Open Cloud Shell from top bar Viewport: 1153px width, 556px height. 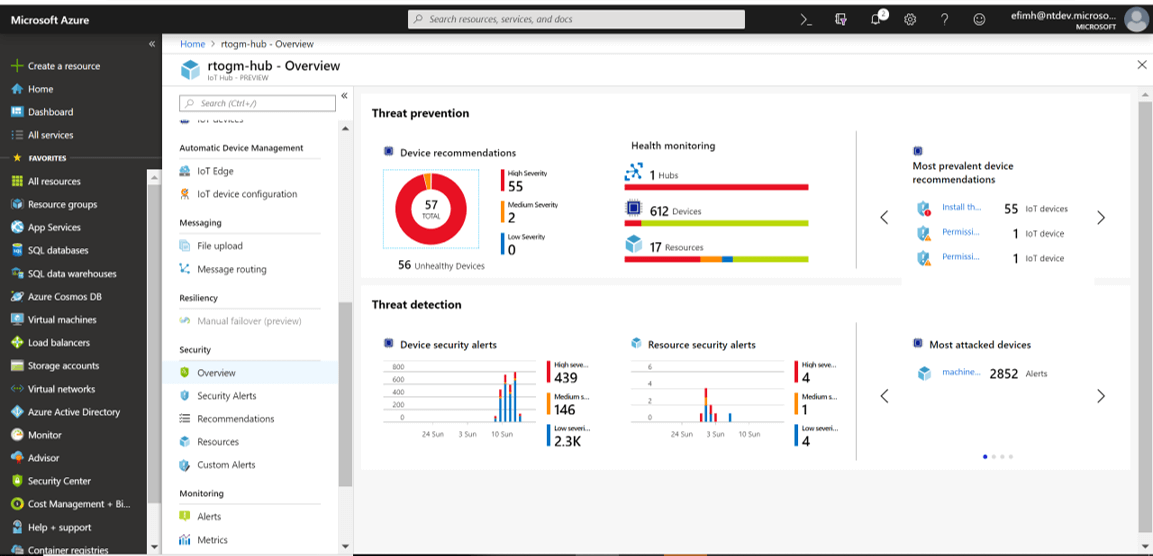(x=806, y=19)
